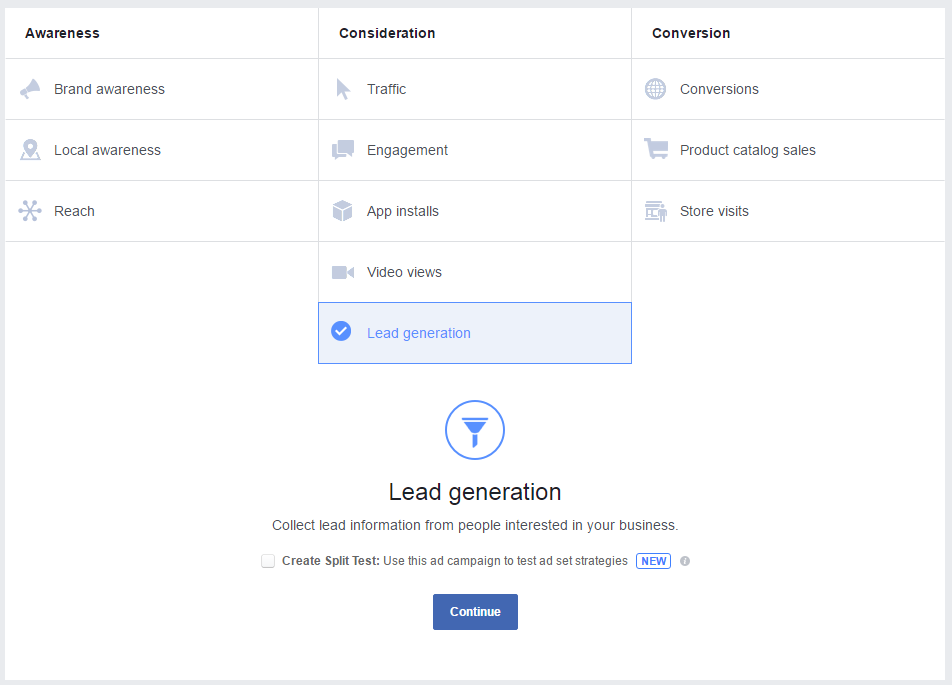Click the Local awareness map pin icon
952x685 pixels.
[x=30, y=150]
